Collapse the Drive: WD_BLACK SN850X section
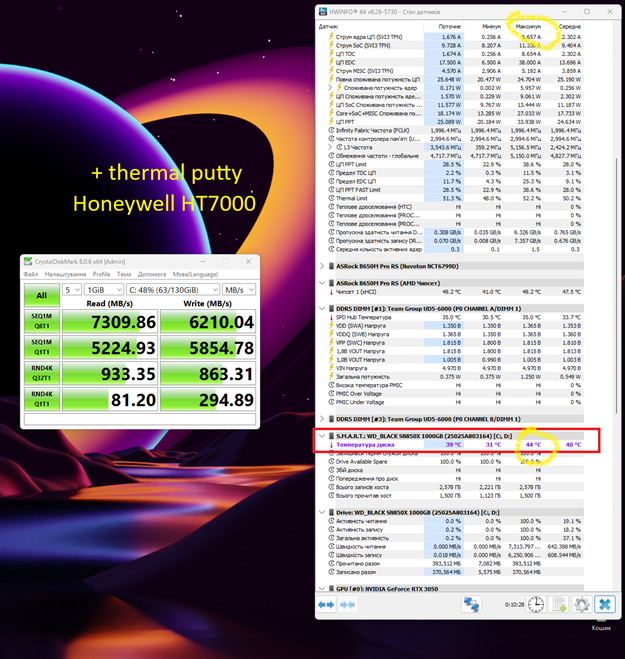The height and width of the screenshot is (659, 625). pyautogui.click(x=322, y=512)
